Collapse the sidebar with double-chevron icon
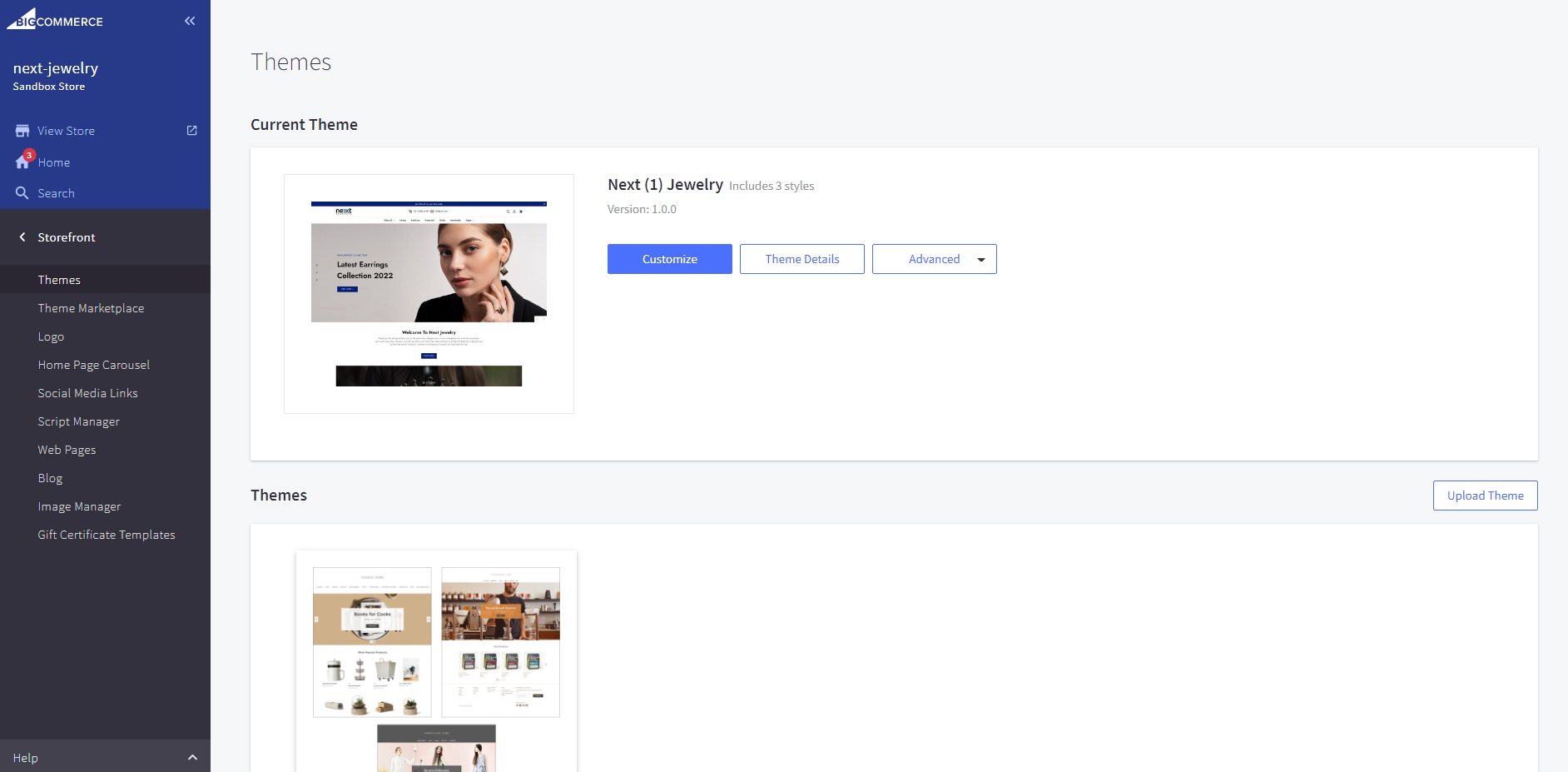This screenshot has height=772, width=1568. coord(190,21)
